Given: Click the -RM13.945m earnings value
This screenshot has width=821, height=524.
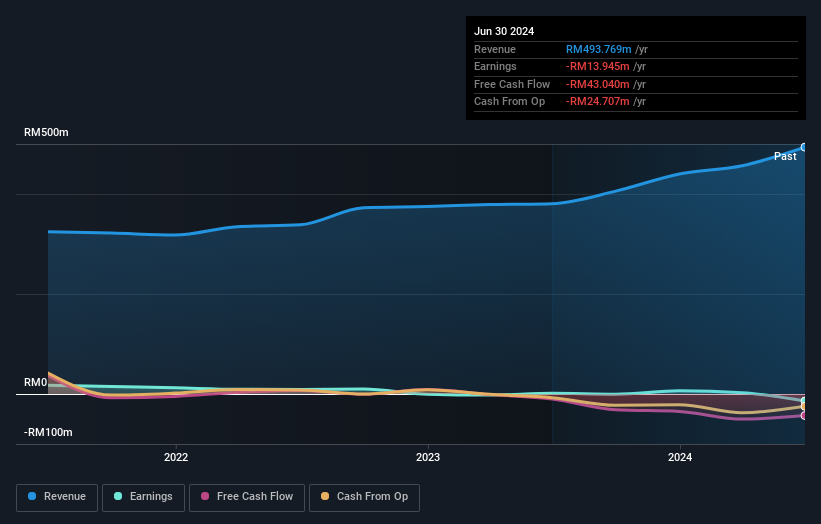Looking at the screenshot, I should coord(597,66).
